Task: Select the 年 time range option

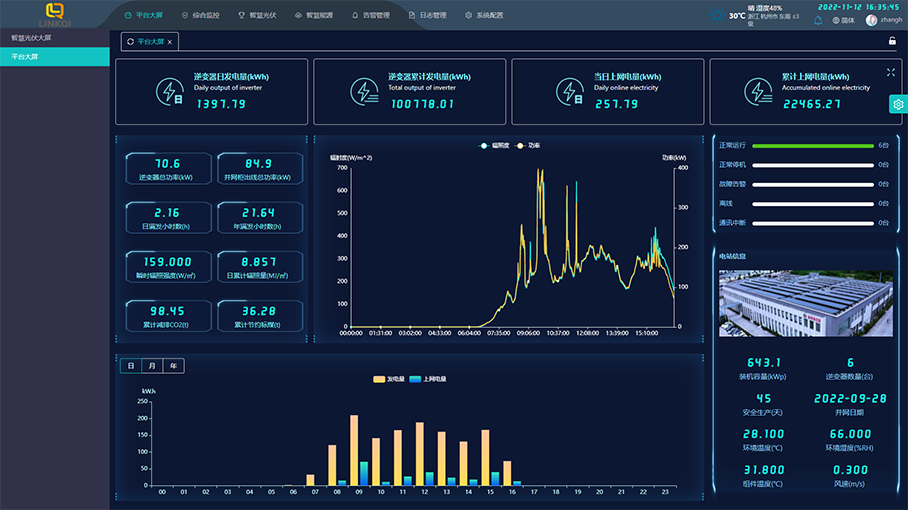Action: coord(174,366)
